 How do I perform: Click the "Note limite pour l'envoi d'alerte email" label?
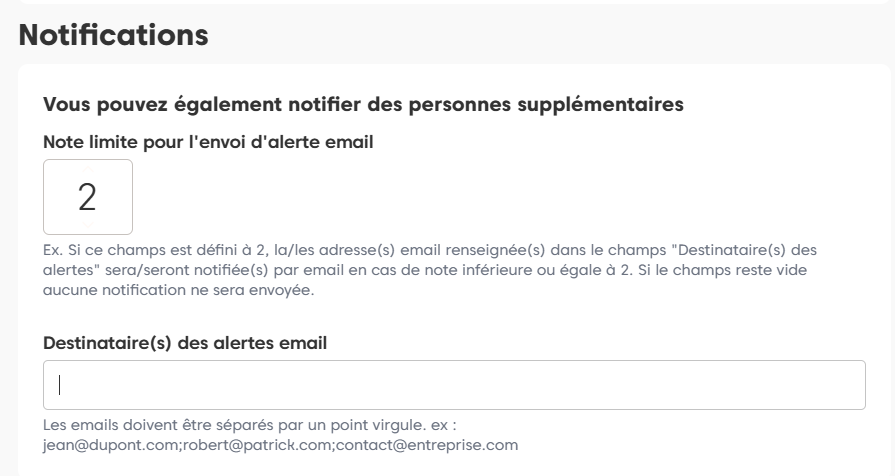pos(208,142)
